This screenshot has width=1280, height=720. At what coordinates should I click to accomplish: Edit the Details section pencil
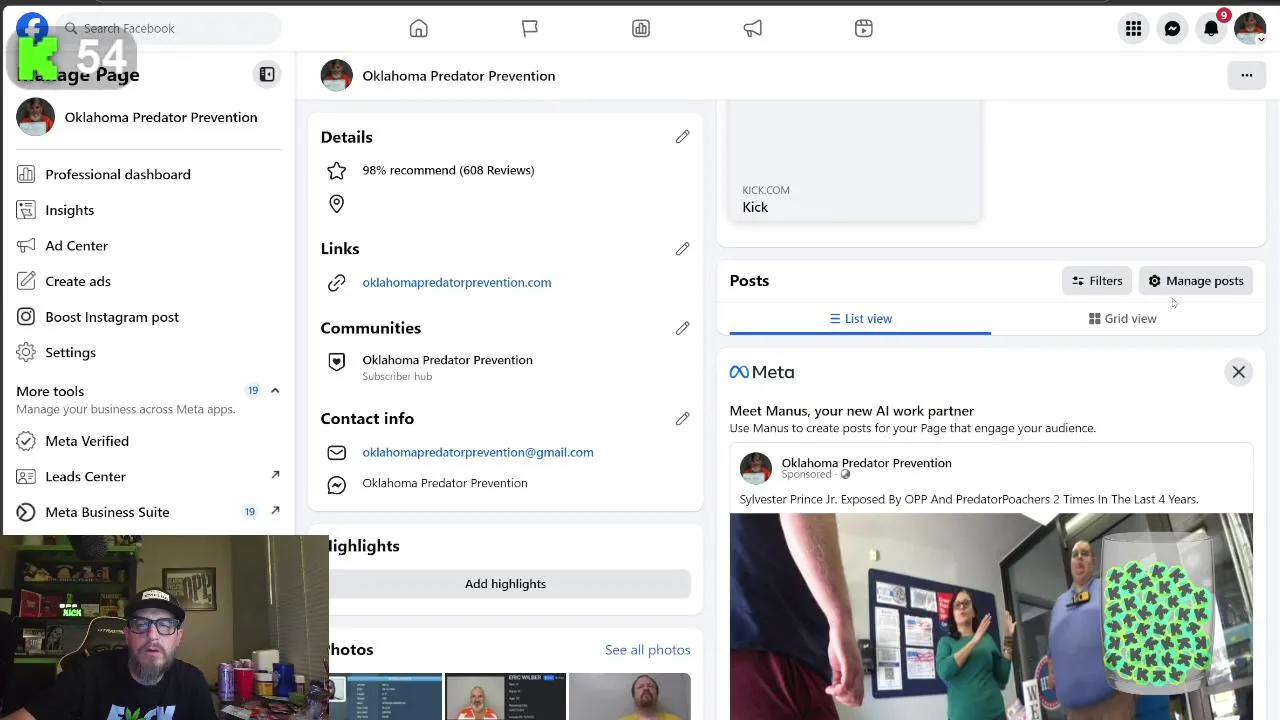pos(682,136)
